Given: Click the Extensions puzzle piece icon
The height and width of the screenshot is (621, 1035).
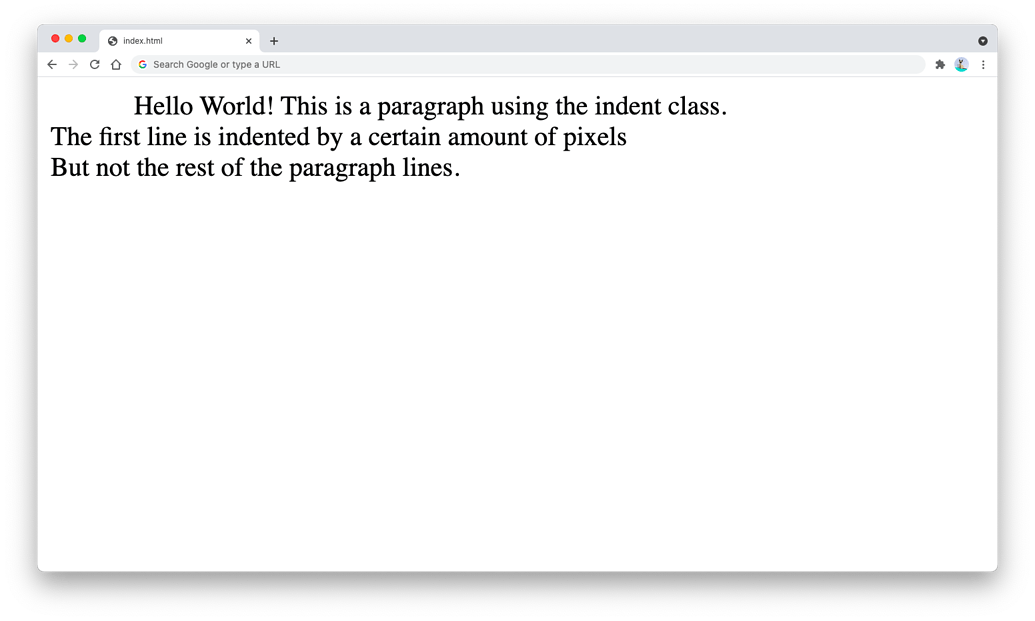Looking at the screenshot, I should [939, 64].
